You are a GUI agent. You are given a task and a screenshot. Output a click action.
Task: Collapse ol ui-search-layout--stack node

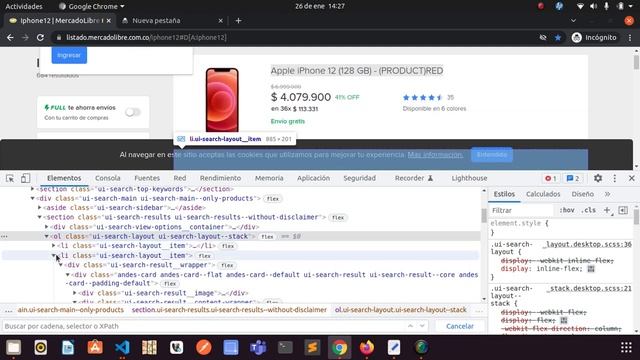[47, 236]
